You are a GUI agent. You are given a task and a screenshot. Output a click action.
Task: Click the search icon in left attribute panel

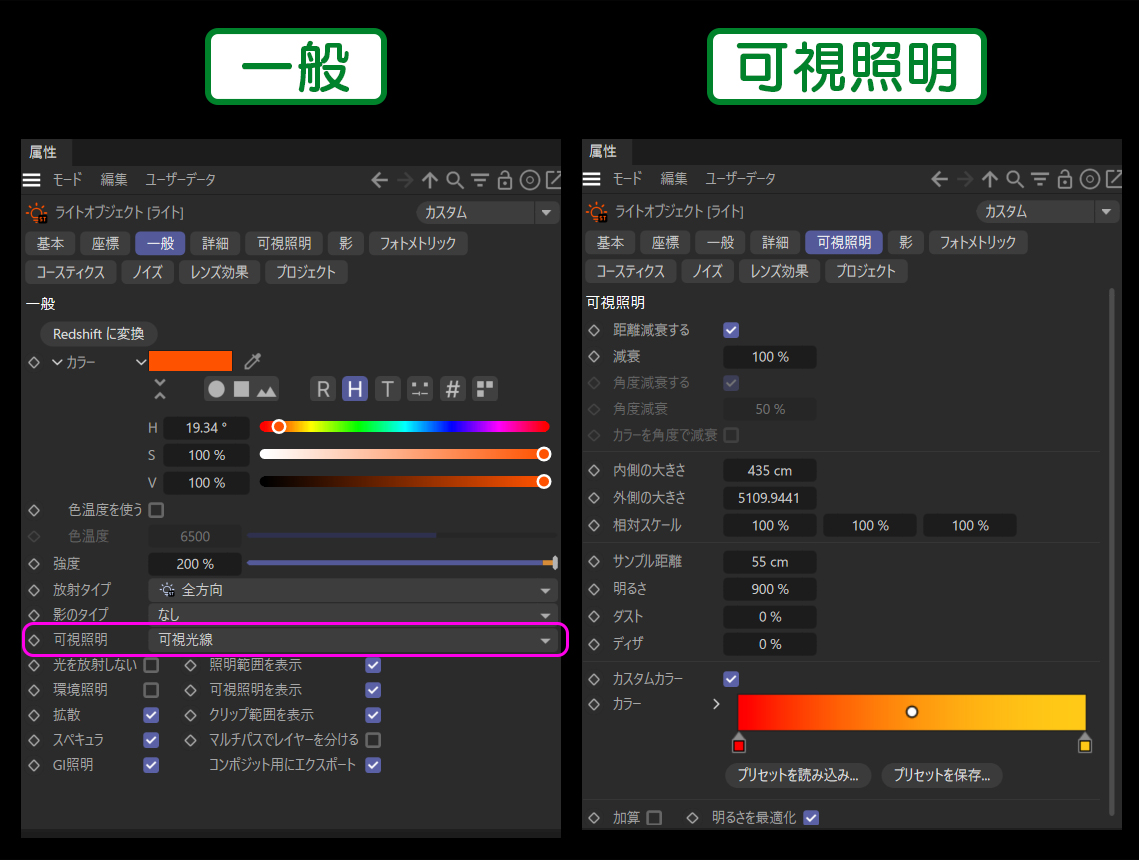[x=455, y=180]
